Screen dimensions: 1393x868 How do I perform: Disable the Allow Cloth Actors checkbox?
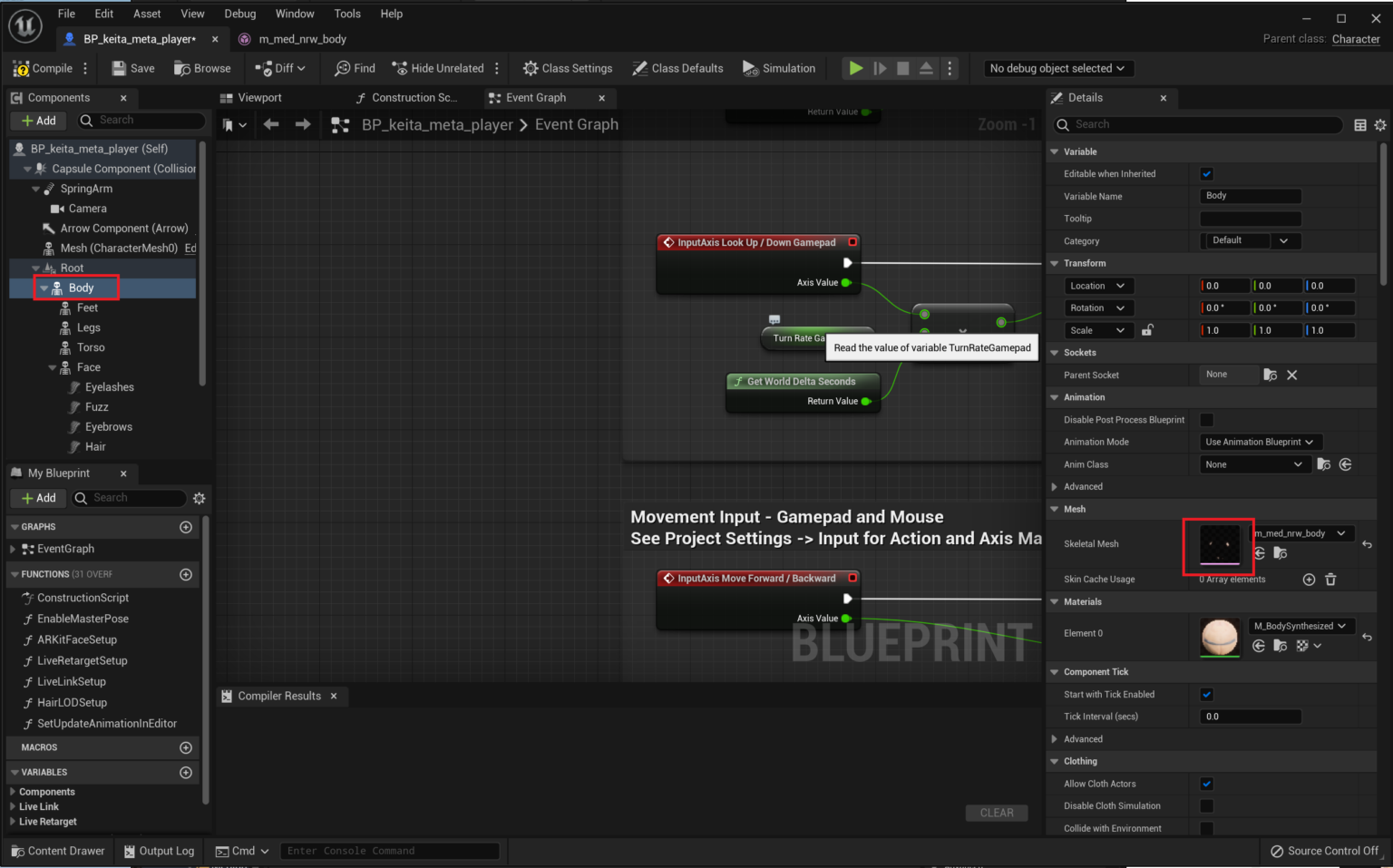[x=1206, y=783]
